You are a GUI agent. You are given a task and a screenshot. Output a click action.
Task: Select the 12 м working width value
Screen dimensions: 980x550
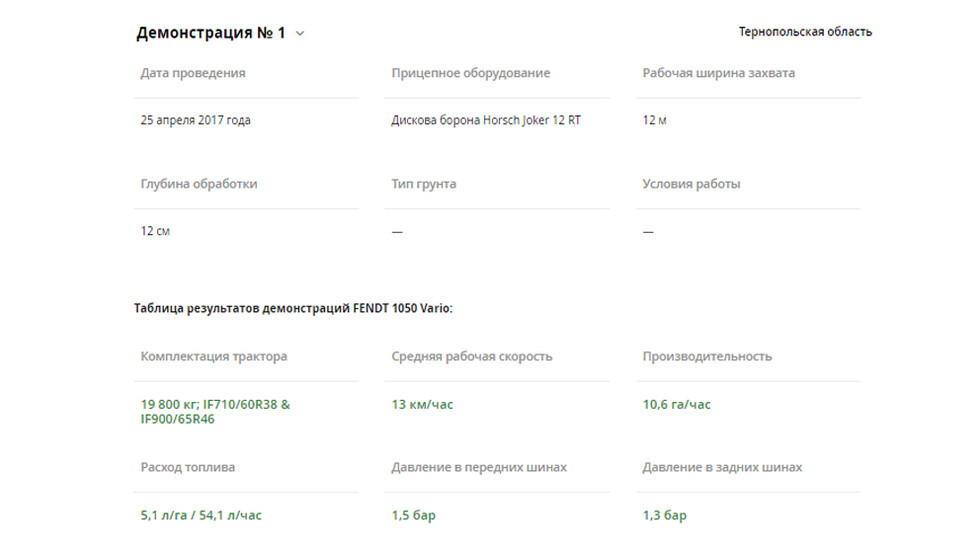click(x=654, y=120)
